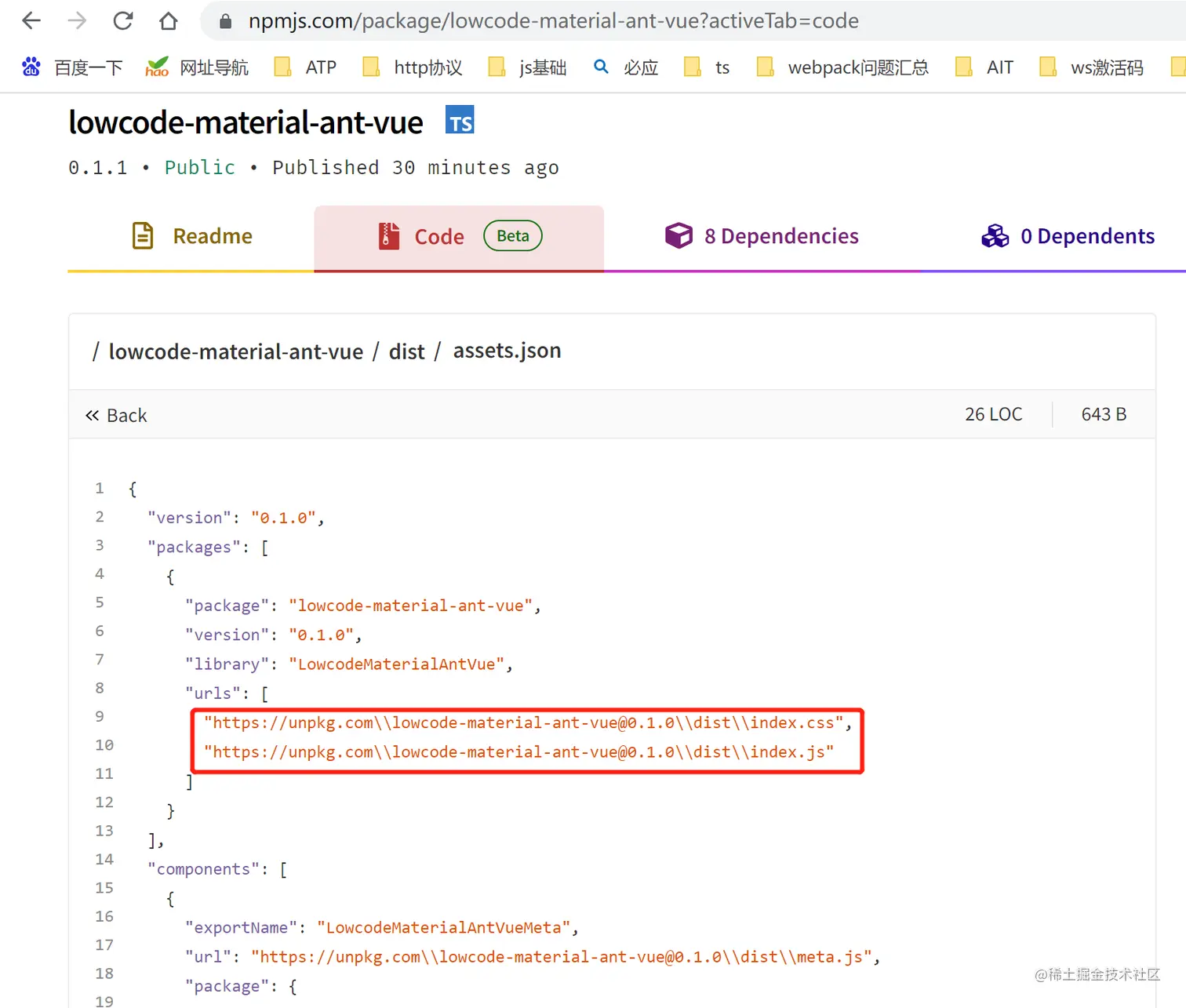The width and height of the screenshot is (1186, 1008).
Task: Open the browser home page icon
Action: click(169, 20)
